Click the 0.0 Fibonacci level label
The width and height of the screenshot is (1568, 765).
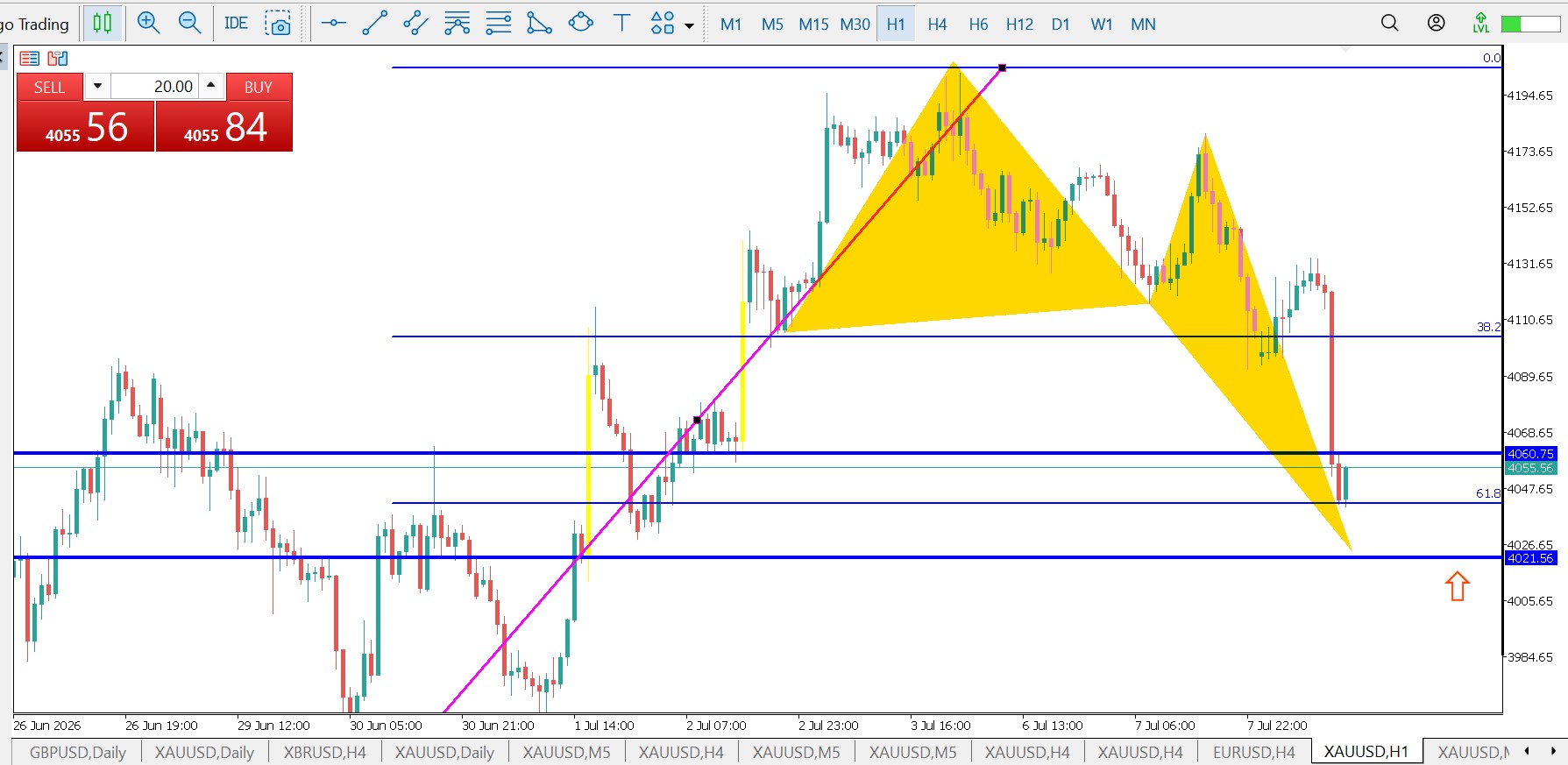click(x=1492, y=58)
